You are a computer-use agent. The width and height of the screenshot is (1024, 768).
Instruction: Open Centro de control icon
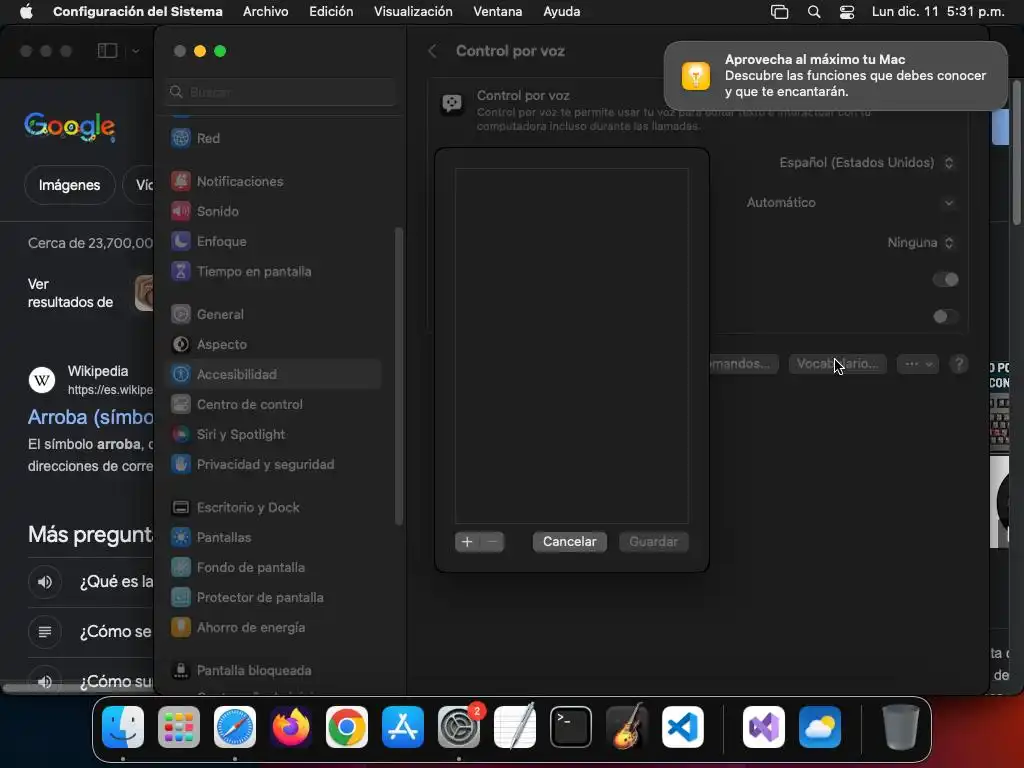tap(181, 404)
